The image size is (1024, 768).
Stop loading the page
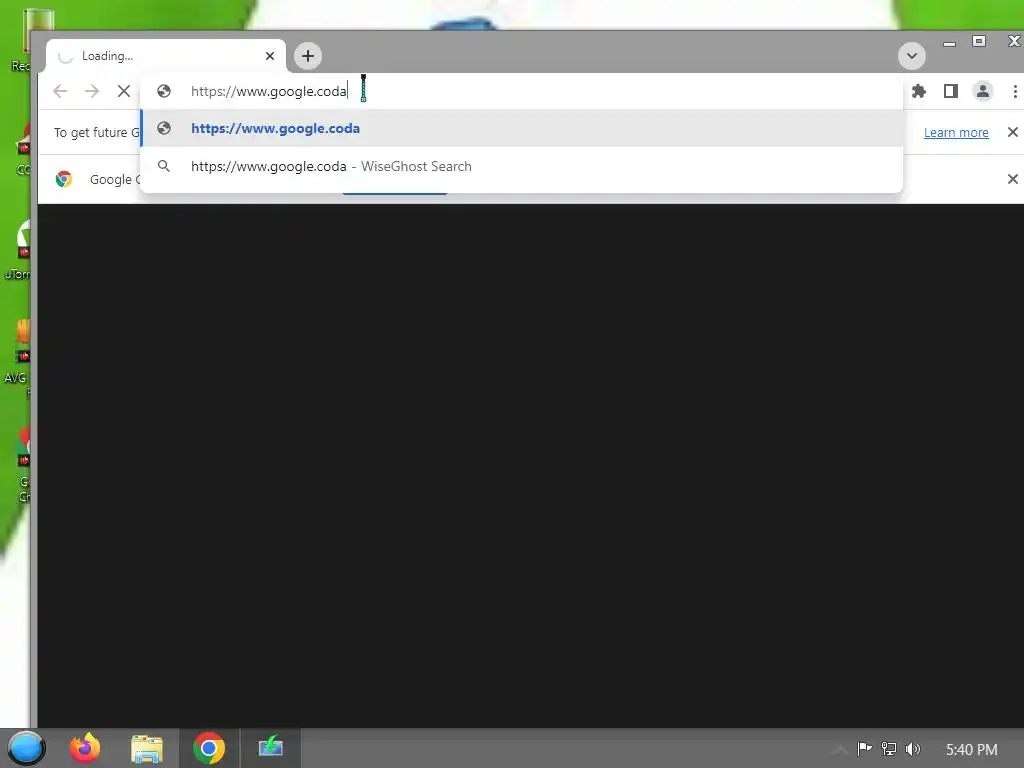click(x=123, y=91)
